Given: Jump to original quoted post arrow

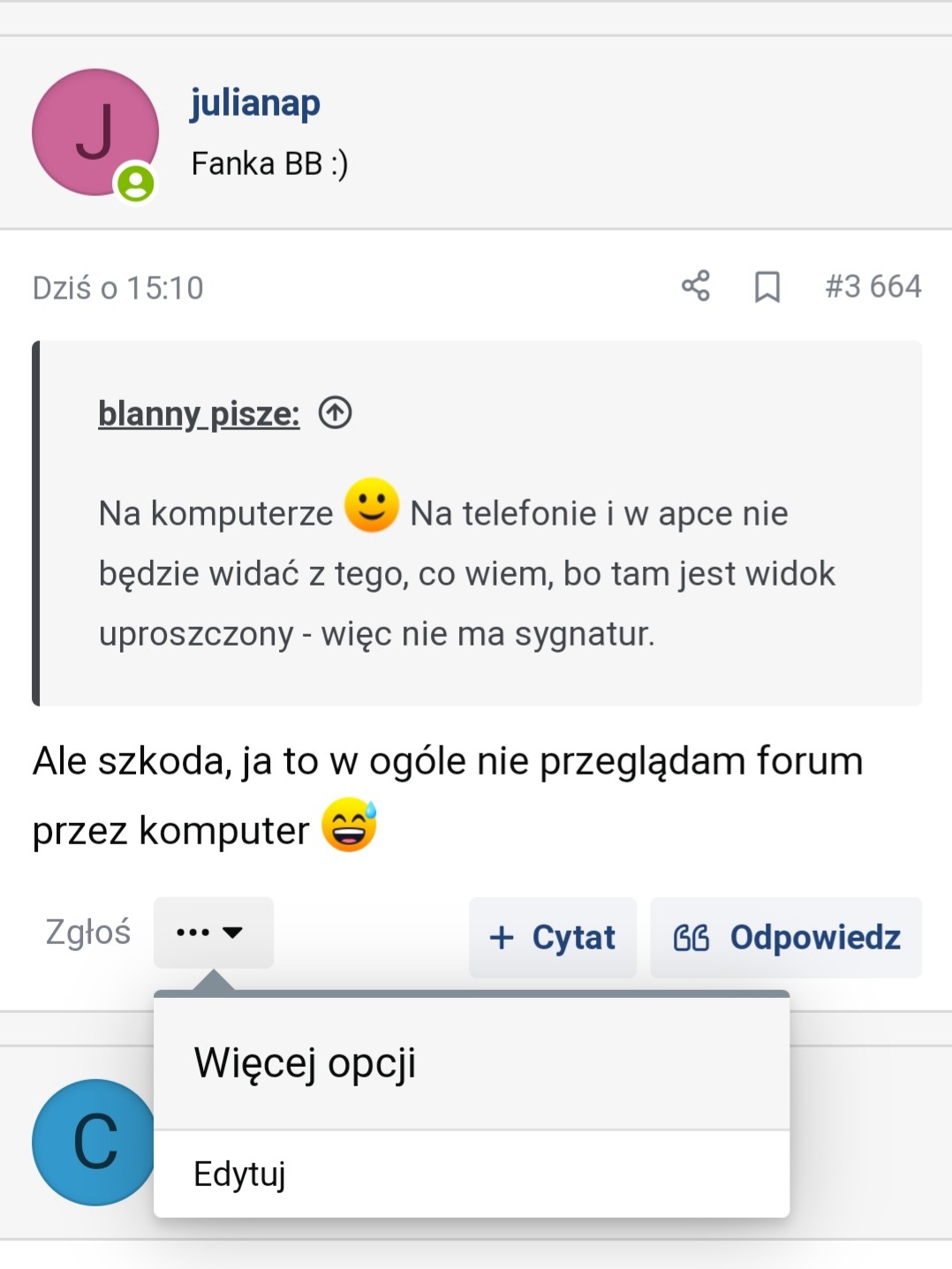Looking at the screenshot, I should (336, 412).
